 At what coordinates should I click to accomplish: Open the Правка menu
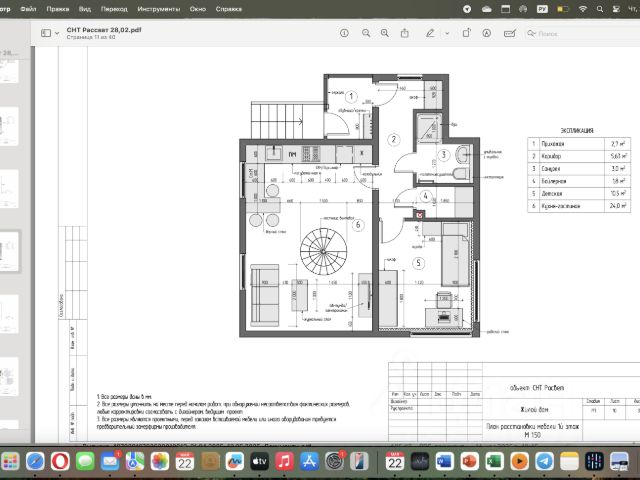pyautogui.click(x=58, y=9)
